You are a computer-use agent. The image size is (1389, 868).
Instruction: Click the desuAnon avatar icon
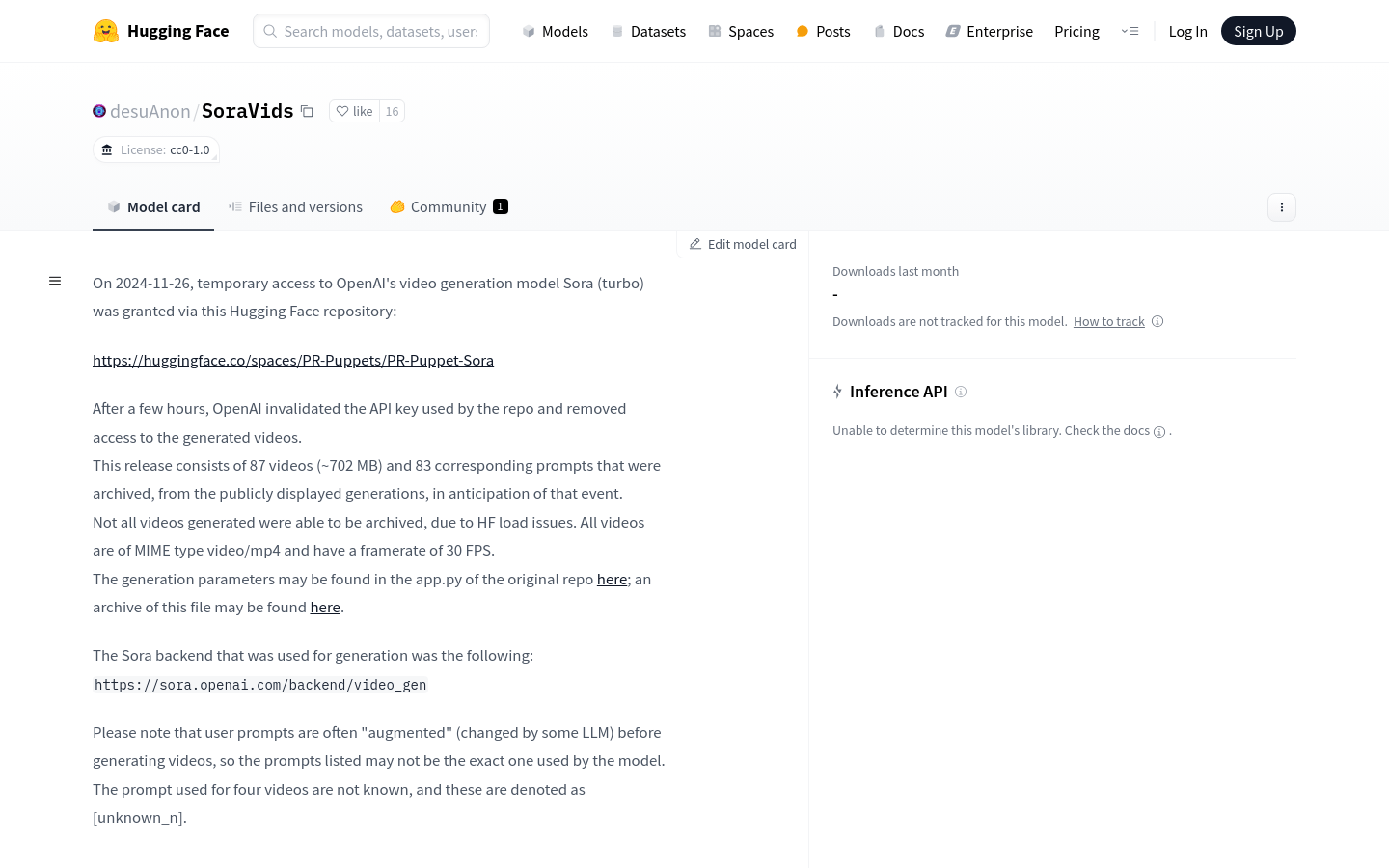click(x=99, y=111)
